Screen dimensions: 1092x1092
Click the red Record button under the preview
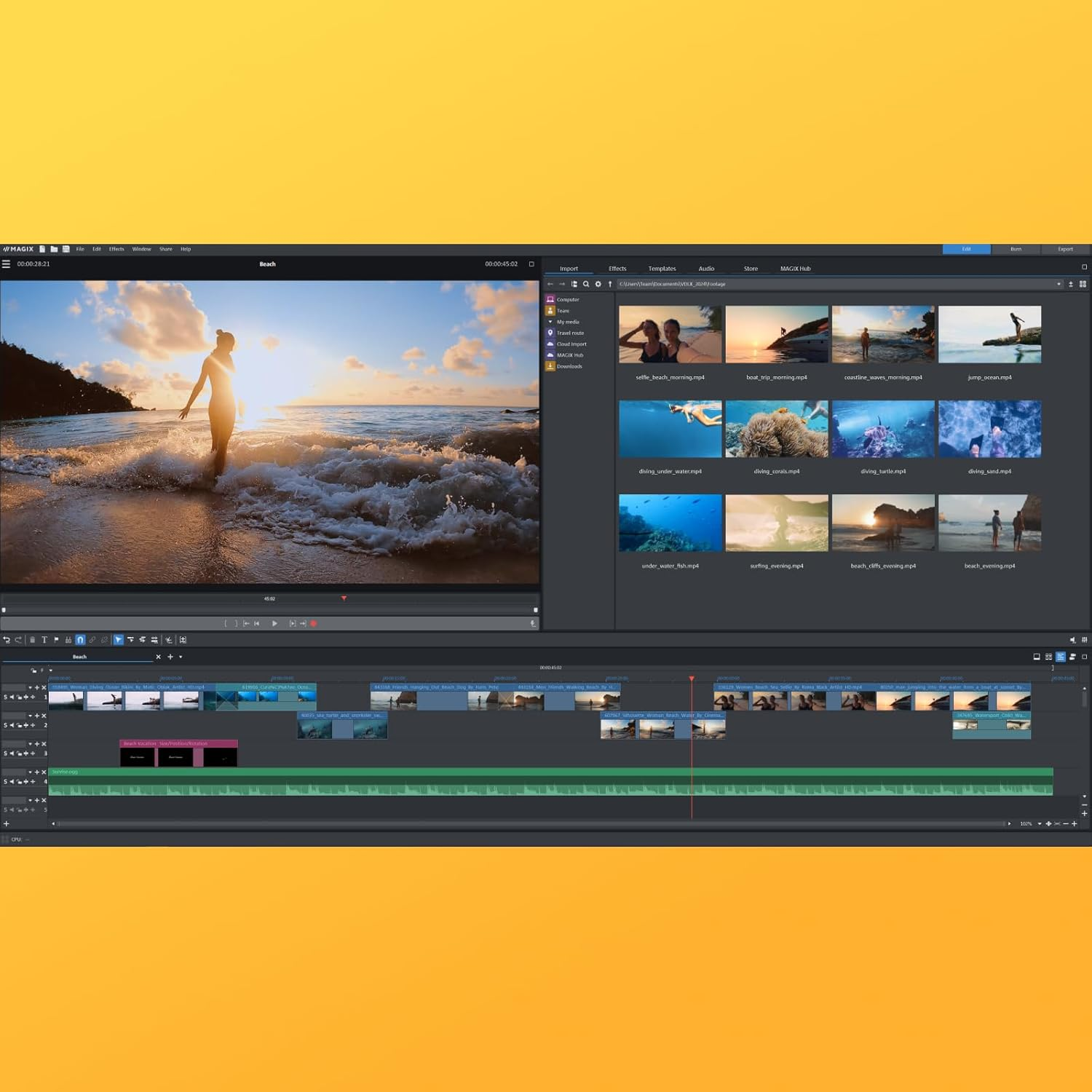pyautogui.click(x=314, y=623)
